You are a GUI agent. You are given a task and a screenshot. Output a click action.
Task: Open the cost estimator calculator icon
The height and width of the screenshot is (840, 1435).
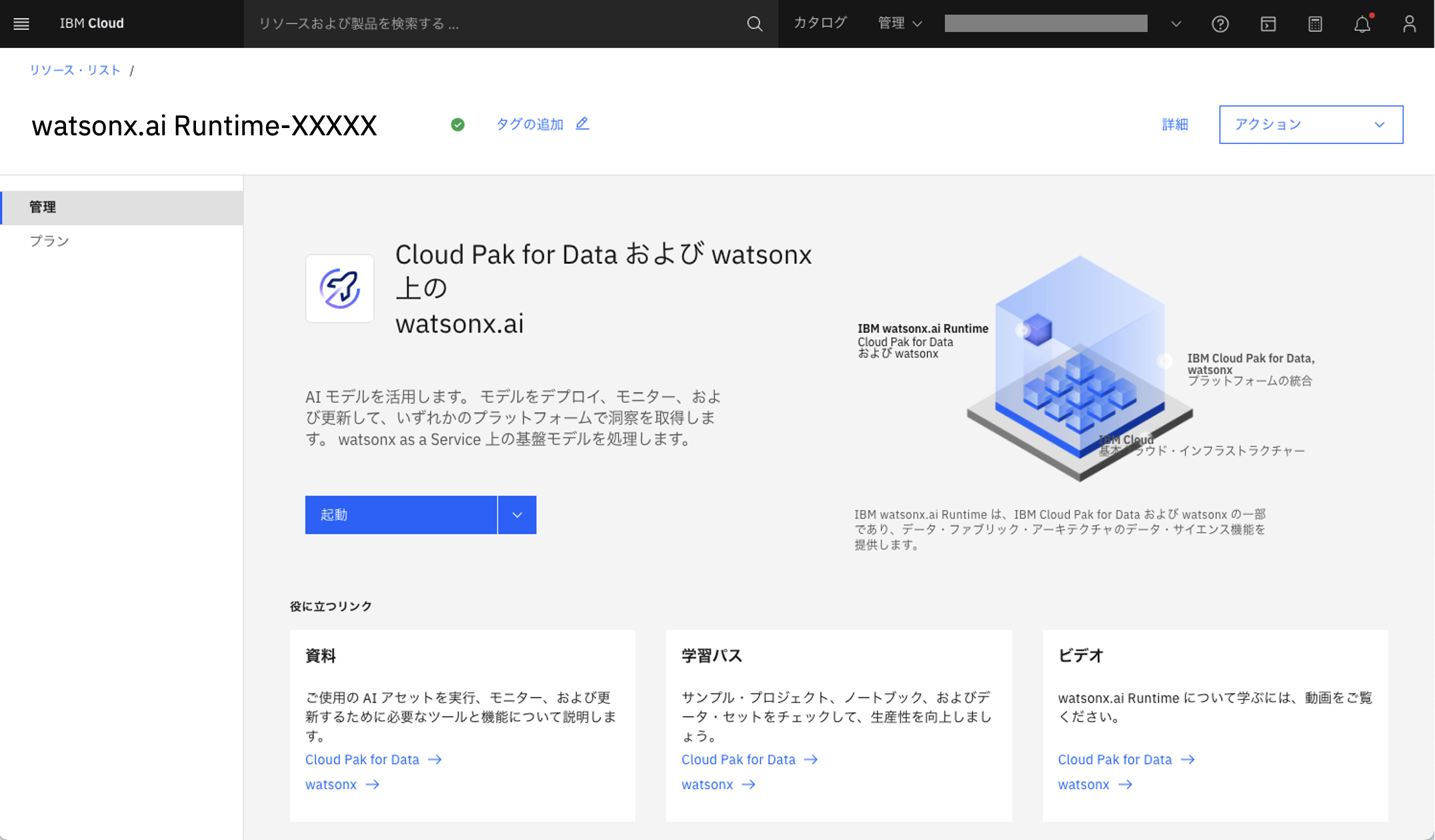(x=1315, y=24)
